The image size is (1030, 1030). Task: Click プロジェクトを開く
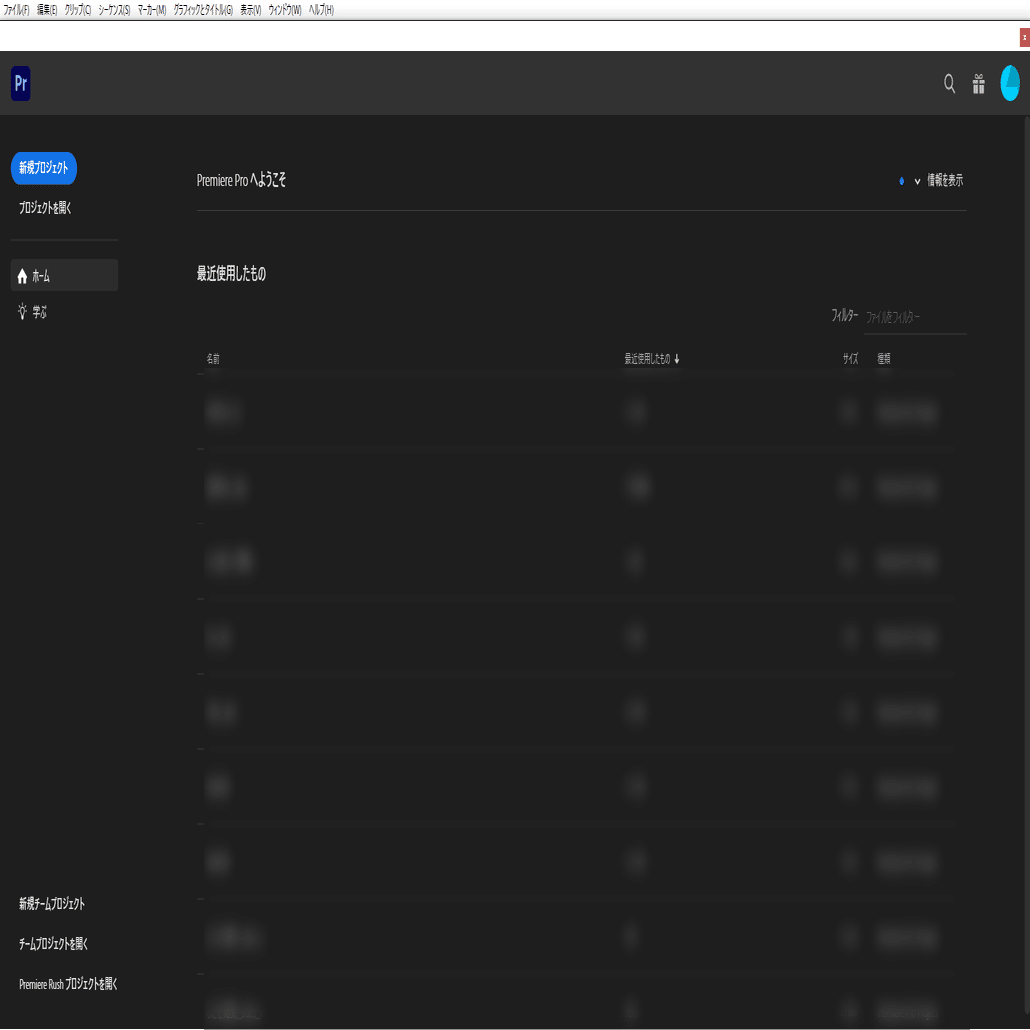point(45,208)
